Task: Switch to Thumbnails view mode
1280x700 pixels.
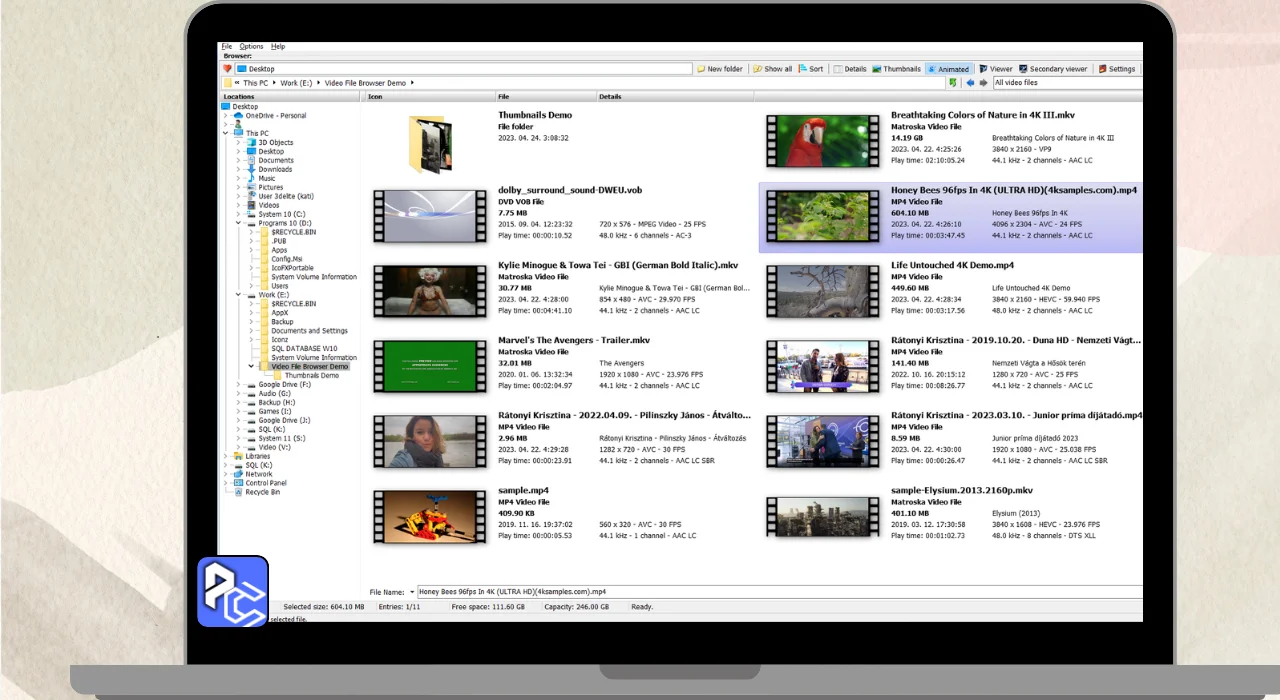Action: pyautogui.click(x=896, y=69)
